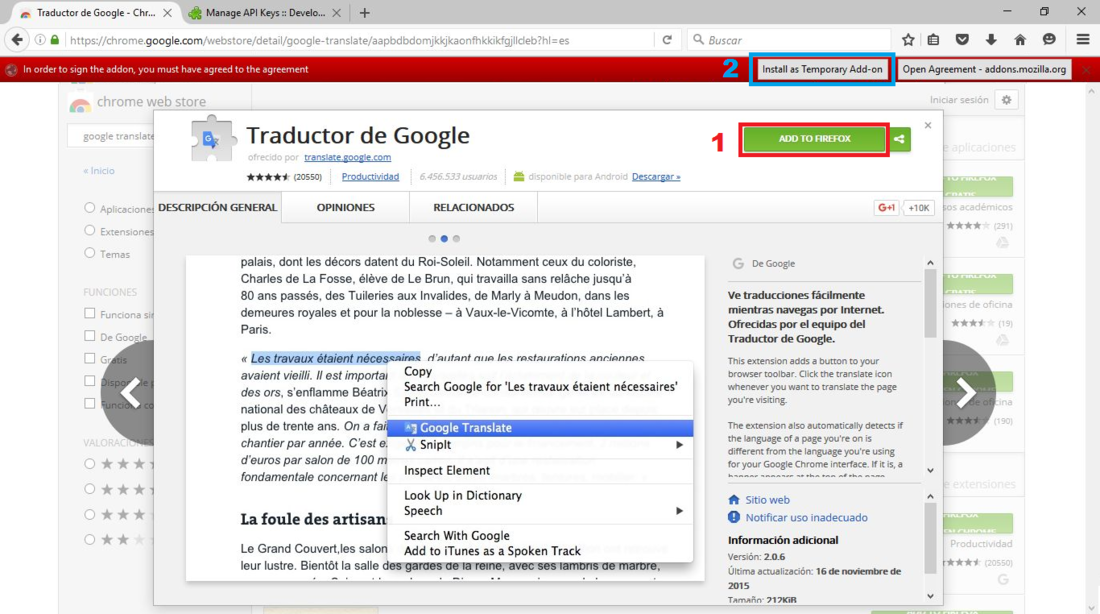Open the Pocket icon in toolbar

[962, 40]
